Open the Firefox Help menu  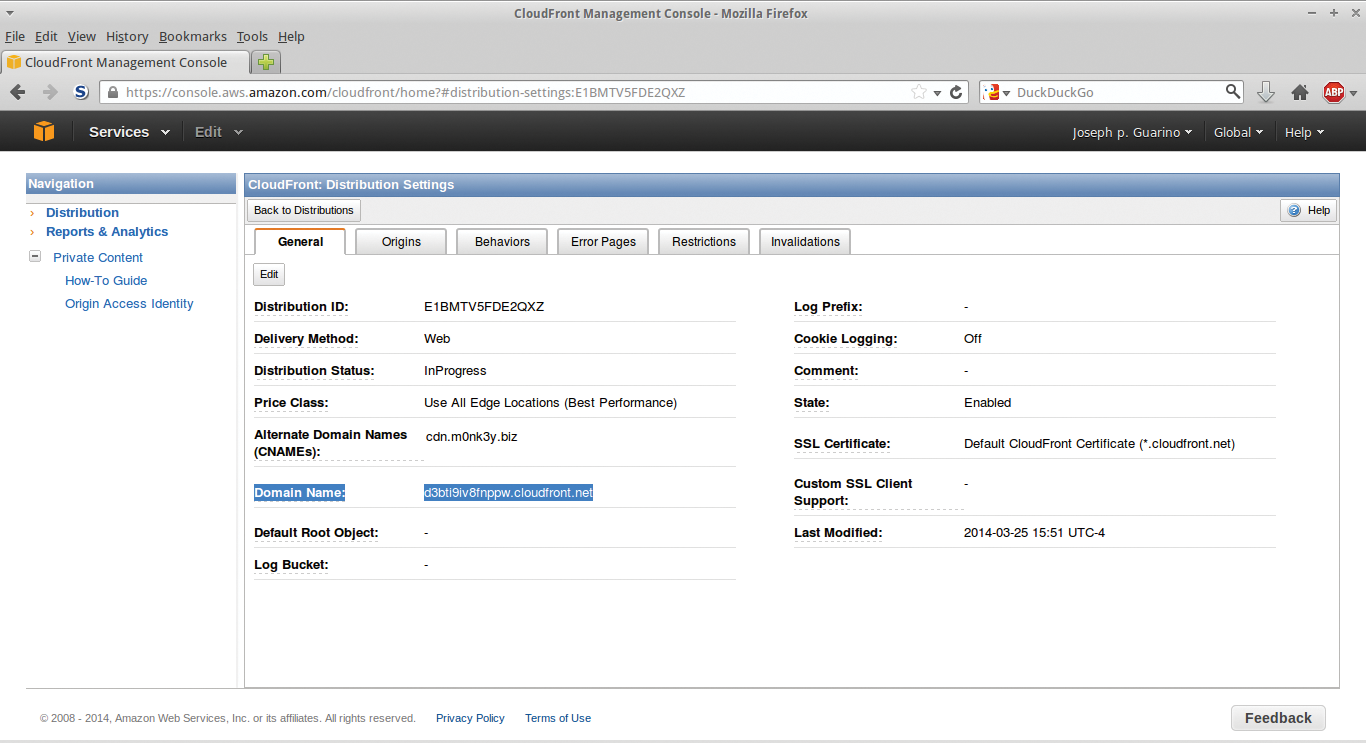click(x=291, y=36)
